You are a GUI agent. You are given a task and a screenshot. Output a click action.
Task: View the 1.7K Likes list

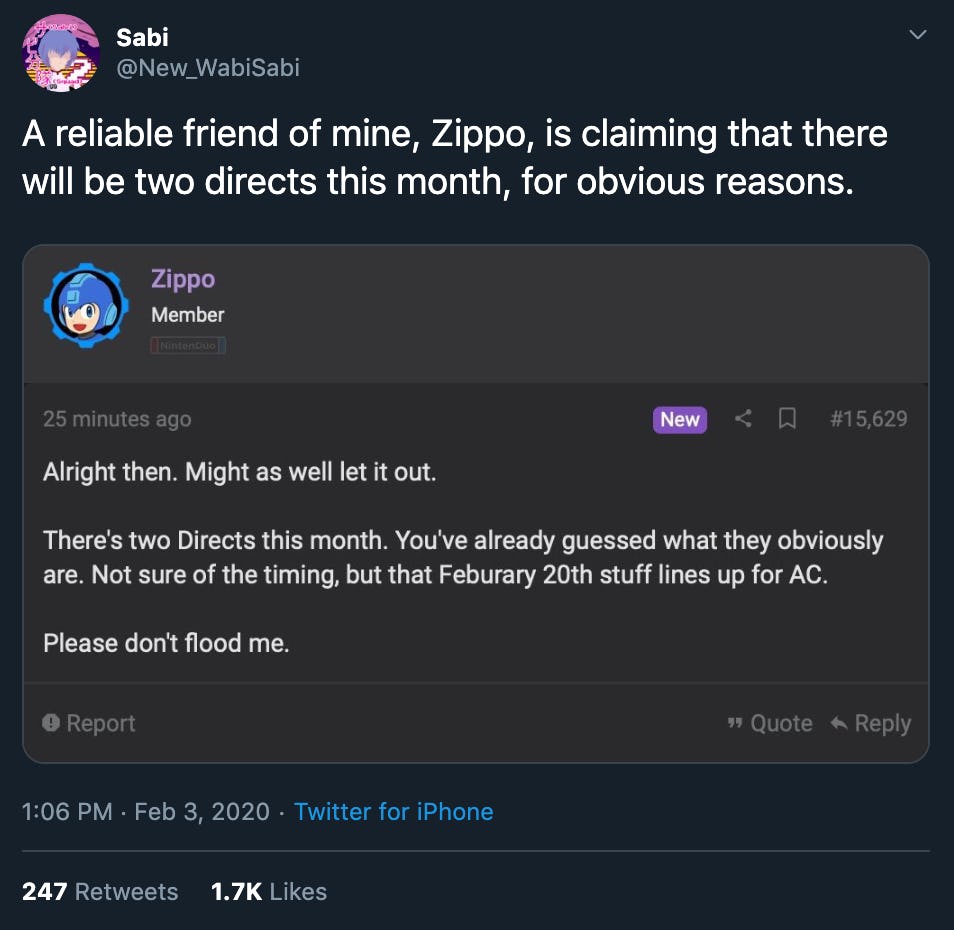coord(268,891)
